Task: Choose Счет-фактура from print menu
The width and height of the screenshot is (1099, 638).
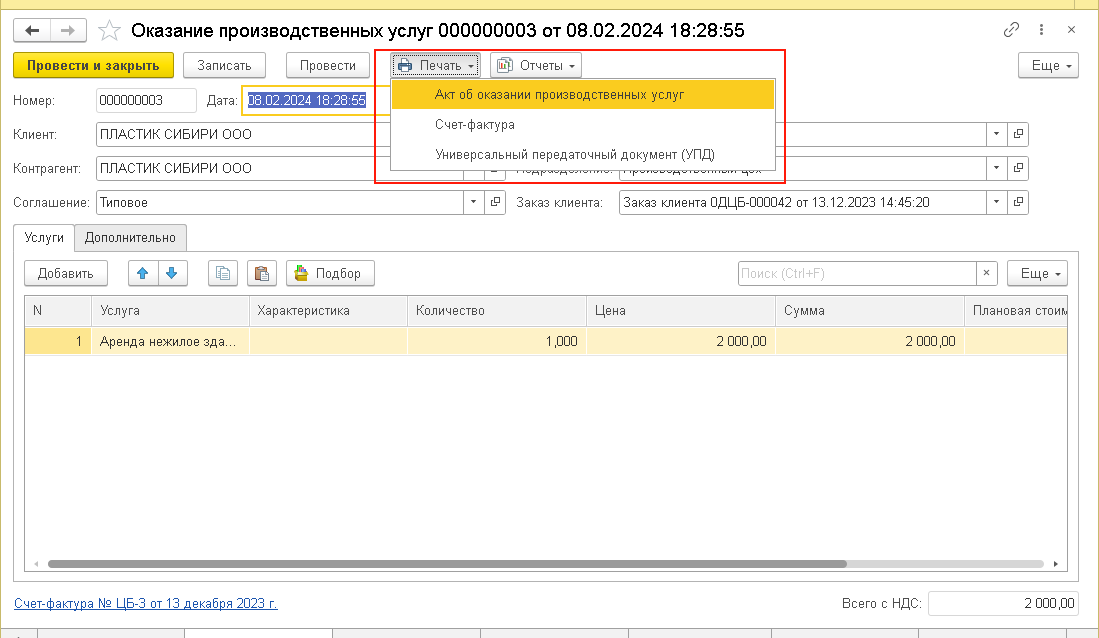Action: [x=475, y=125]
